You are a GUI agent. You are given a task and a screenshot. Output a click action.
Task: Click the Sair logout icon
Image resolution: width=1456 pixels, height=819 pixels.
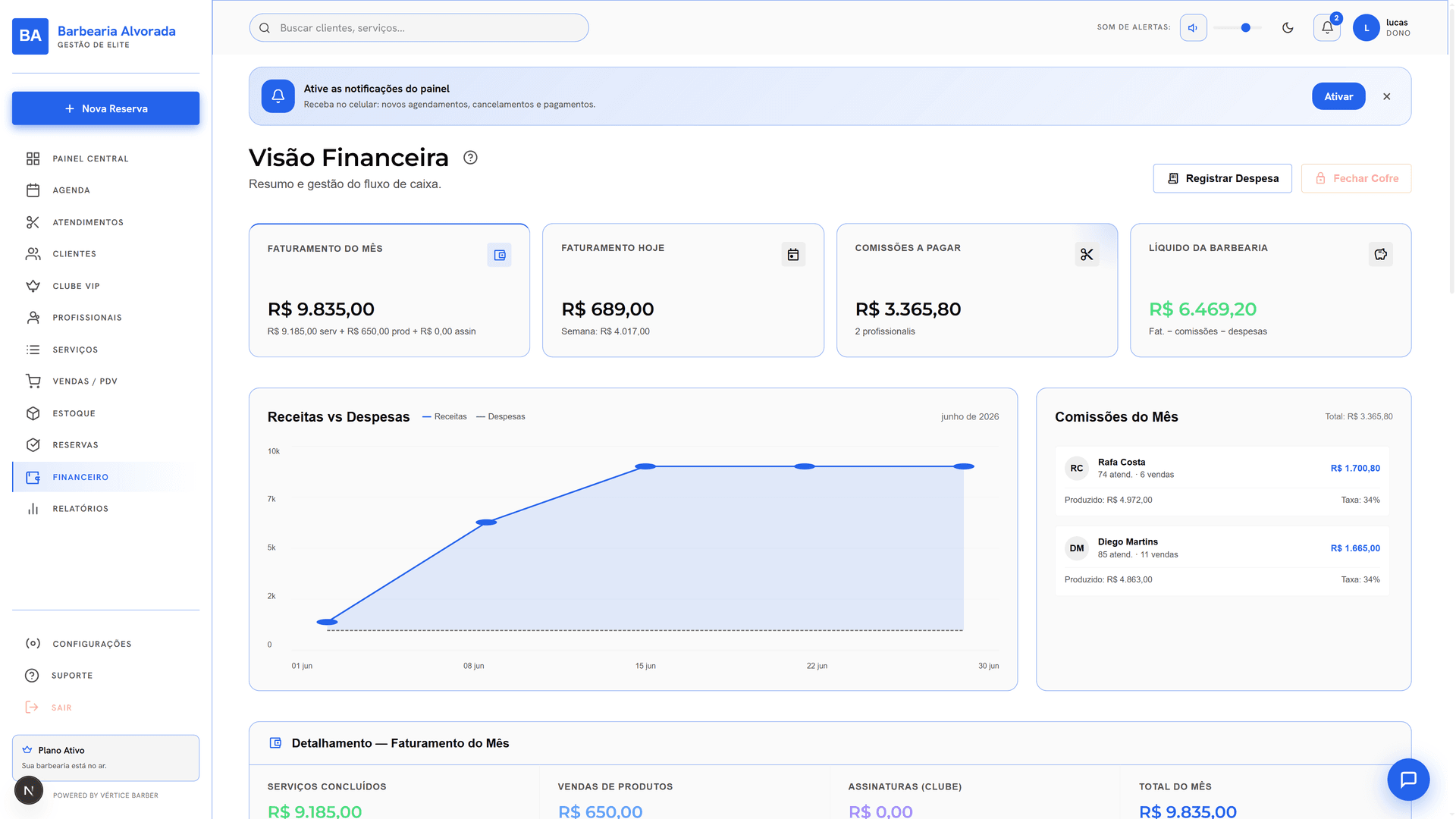(x=32, y=708)
